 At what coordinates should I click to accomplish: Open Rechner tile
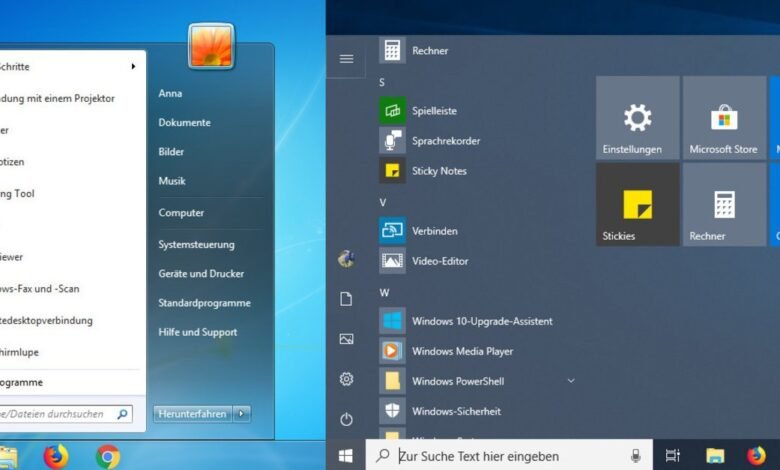(x=724, y=204)
